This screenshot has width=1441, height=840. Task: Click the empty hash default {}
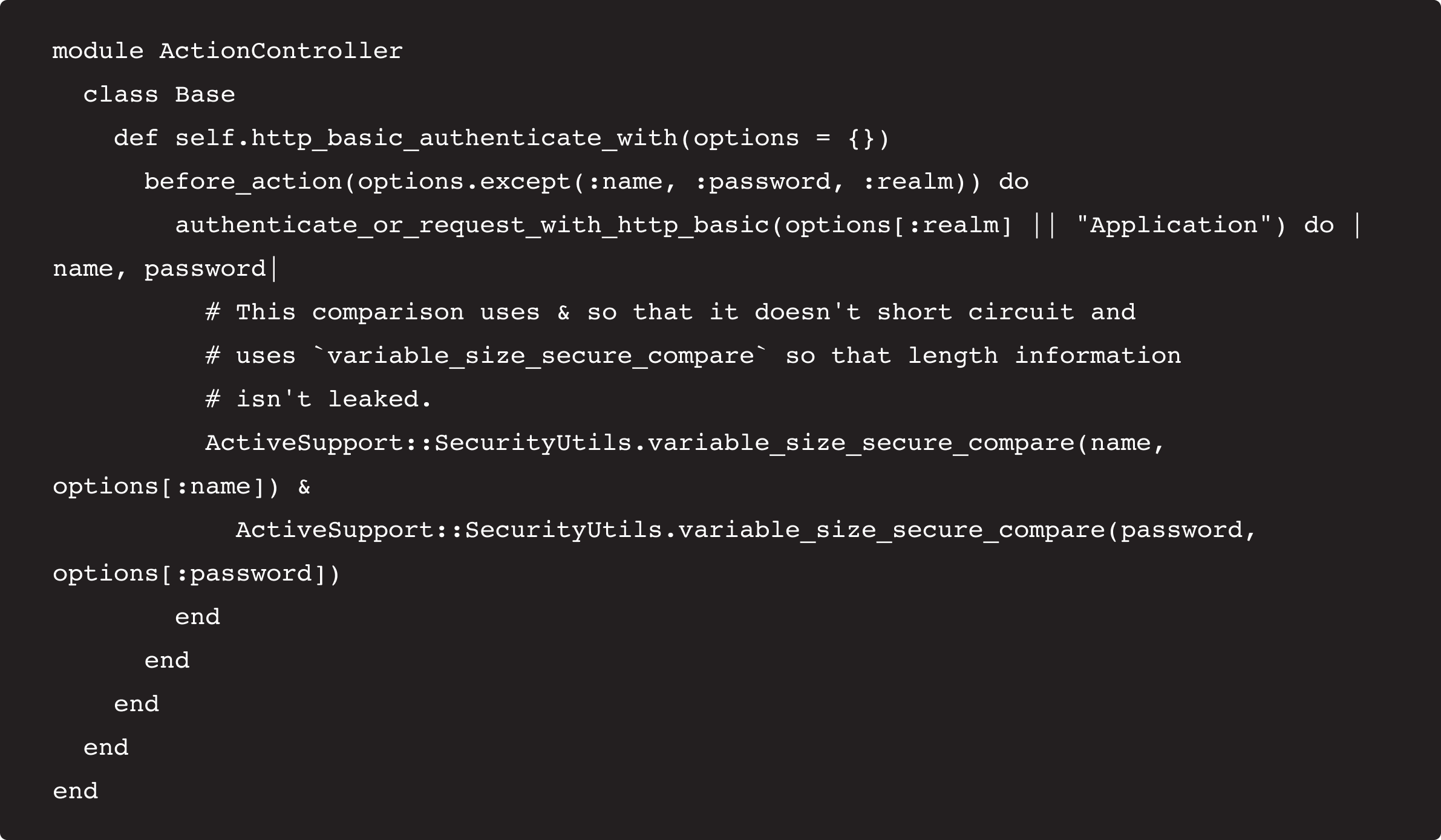(x=861, y=138)
